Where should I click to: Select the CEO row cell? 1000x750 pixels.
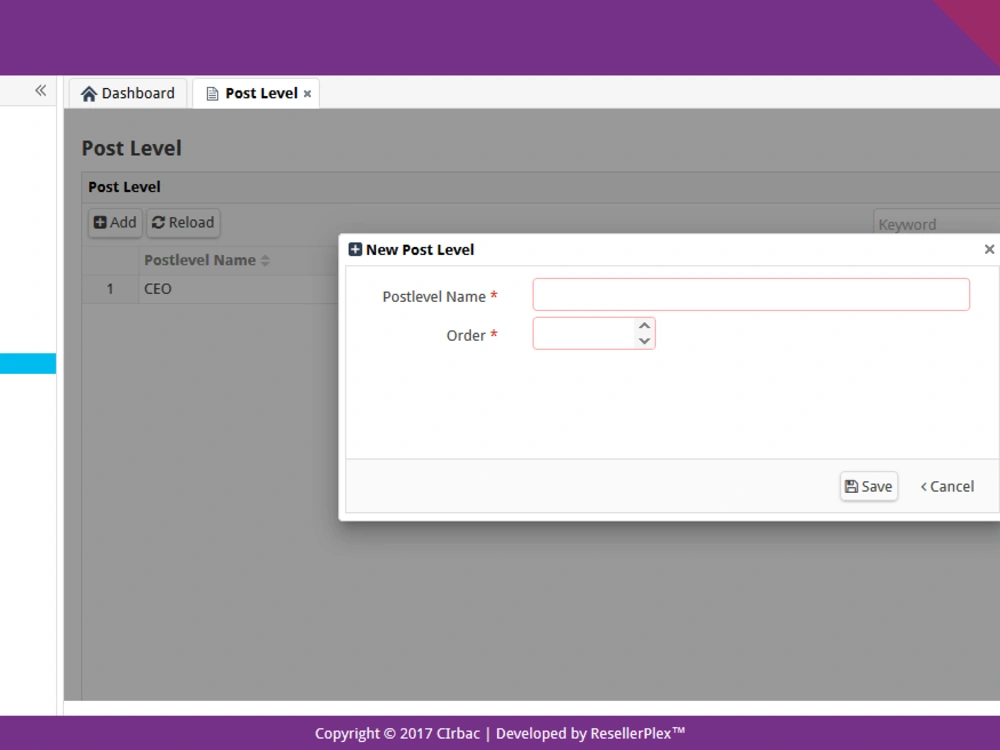(239, 289)
